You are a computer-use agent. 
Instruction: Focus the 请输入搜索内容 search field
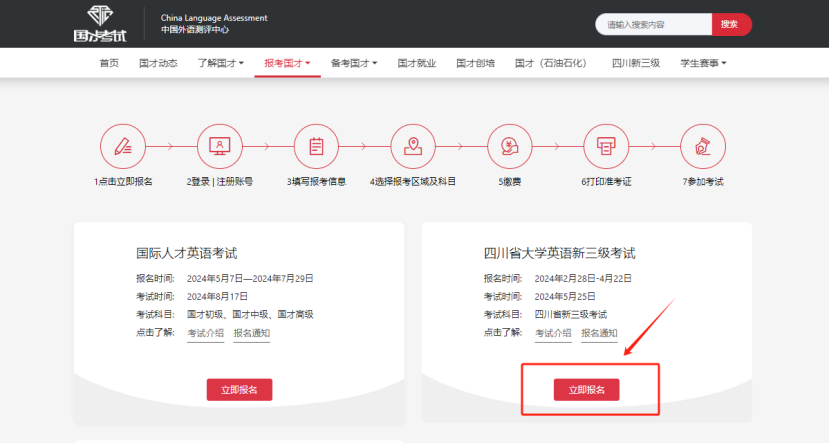[x=654, y=24]
